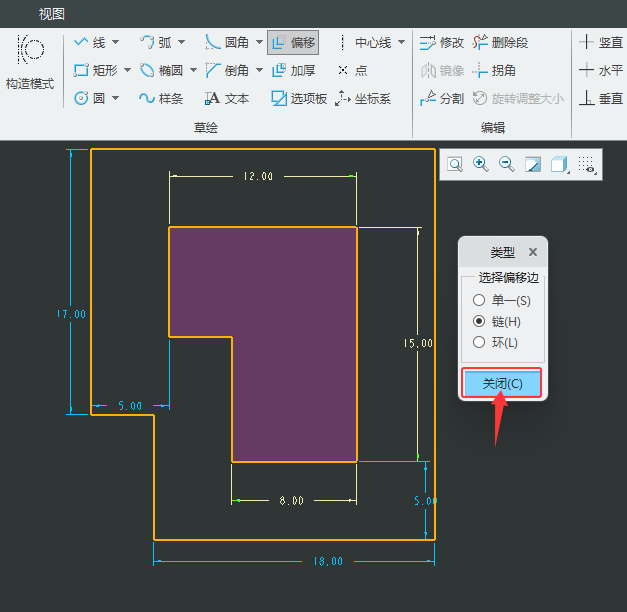Expand the 倒角 chamfer dropdown arrow
Screen dimensions: 627x612
[x=259, y=70]
